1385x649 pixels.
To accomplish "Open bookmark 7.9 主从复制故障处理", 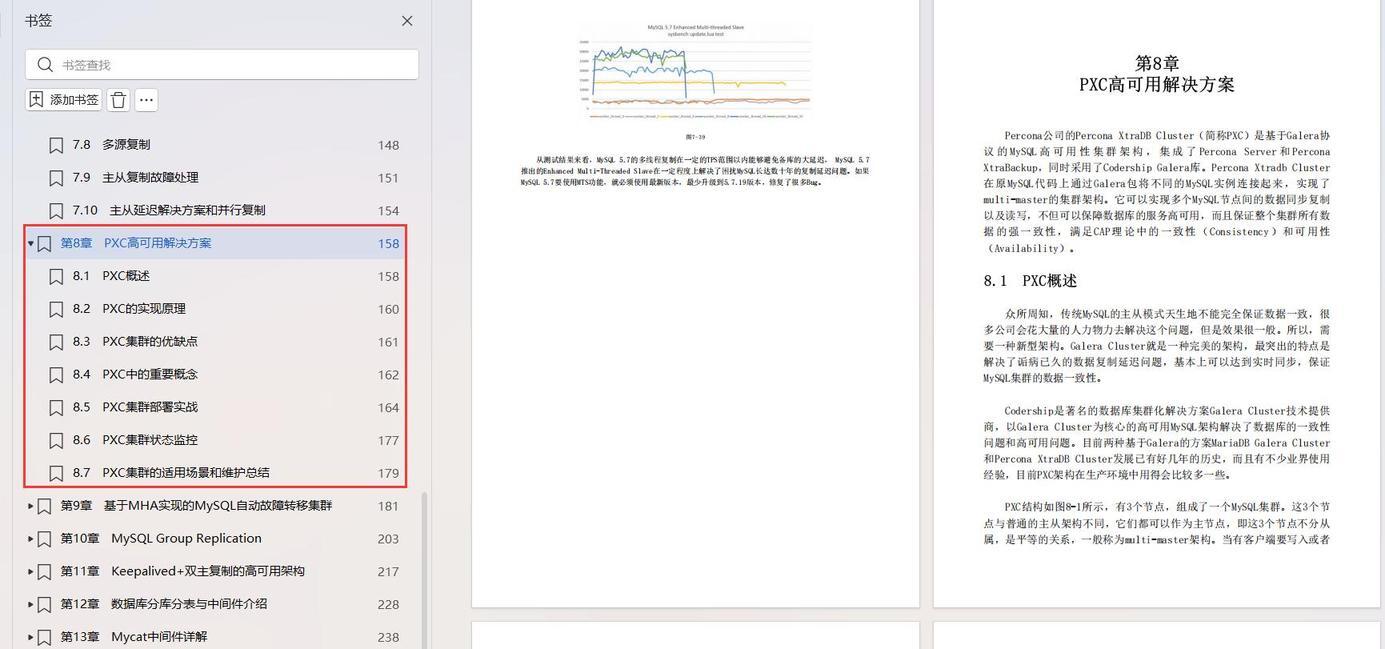I will click(135, 178).
